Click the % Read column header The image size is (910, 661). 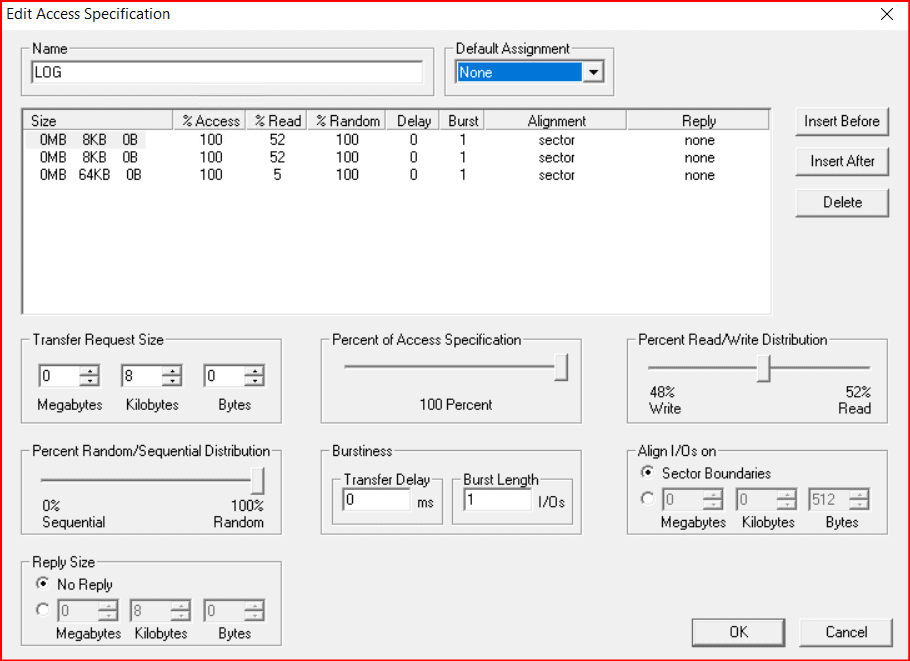pyautogui.click(x=277, y=121)
